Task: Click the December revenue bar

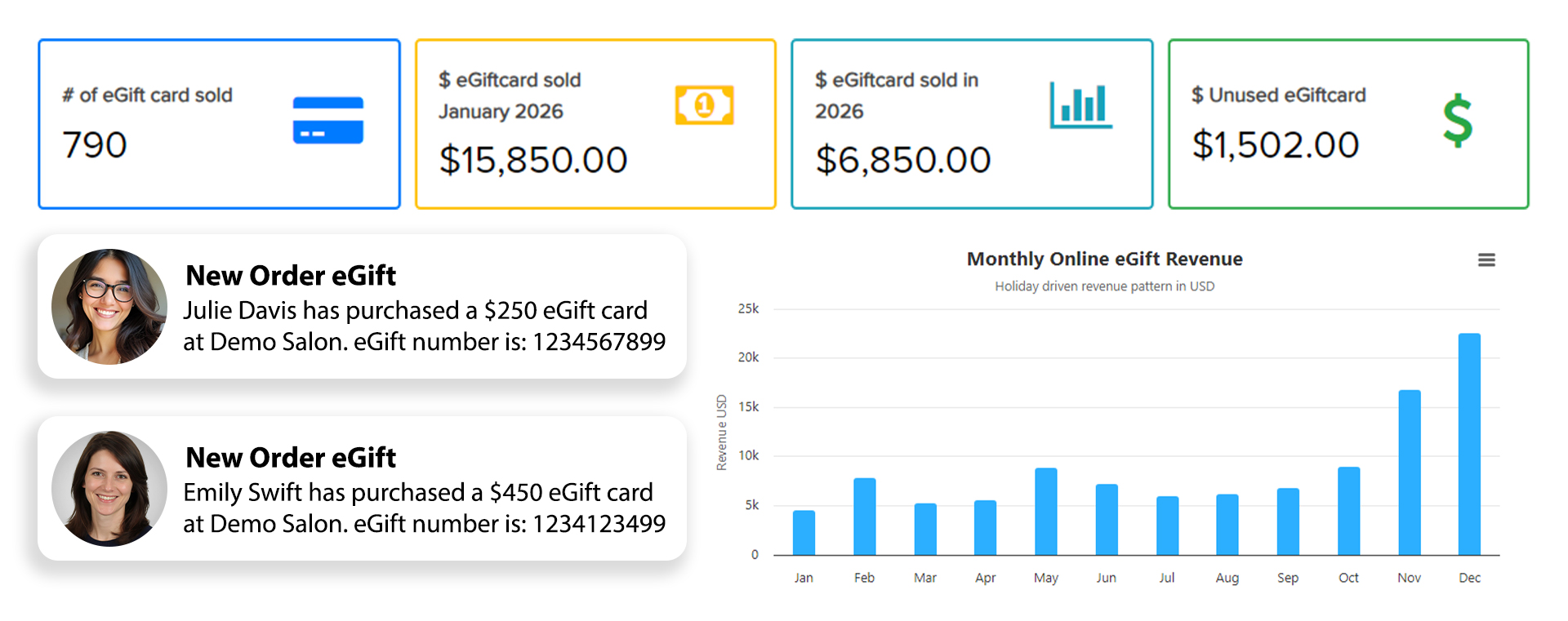Action: coord(1469,445)
